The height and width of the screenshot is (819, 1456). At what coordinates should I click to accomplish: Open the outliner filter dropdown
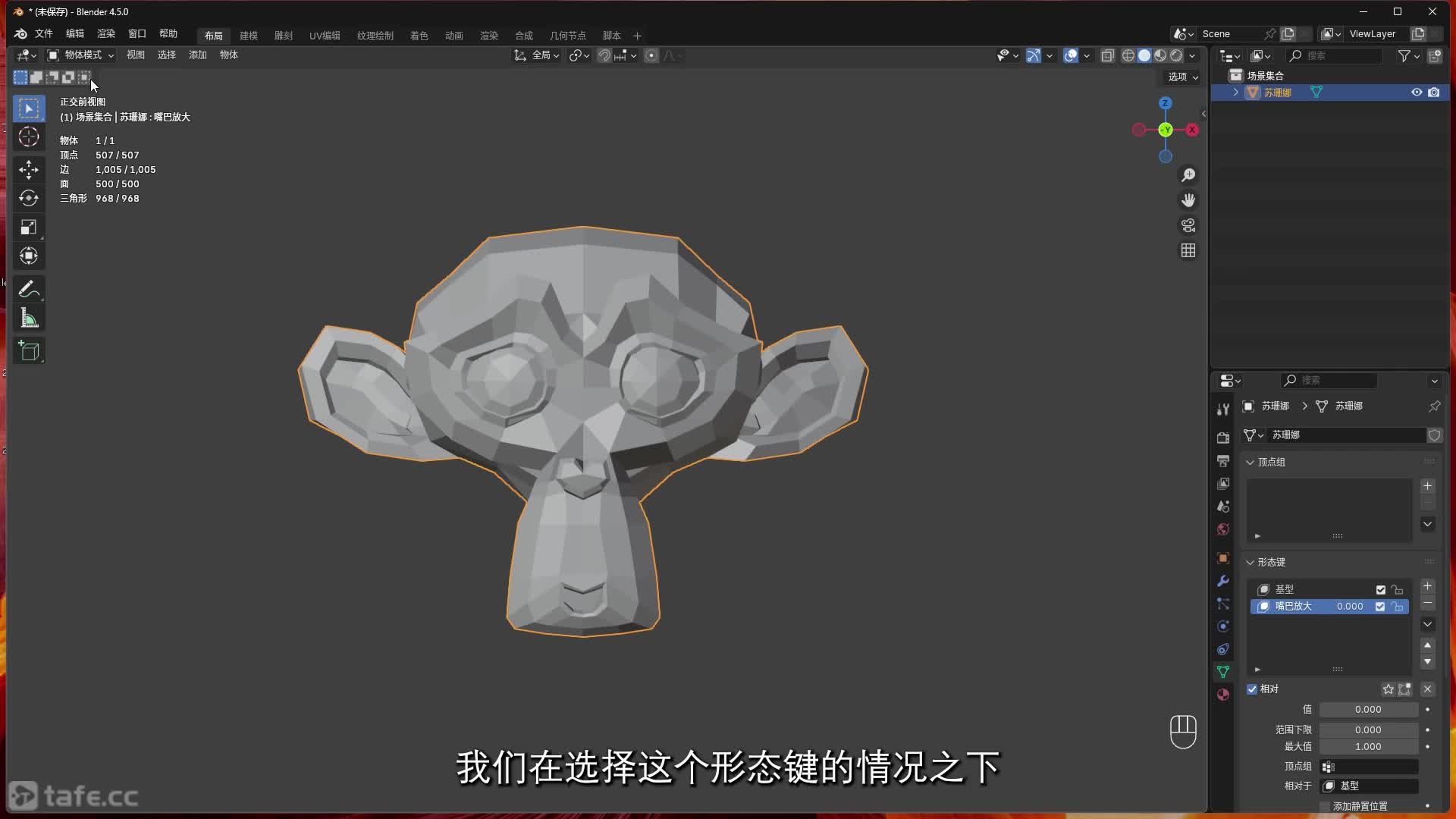pos(1408,56)
